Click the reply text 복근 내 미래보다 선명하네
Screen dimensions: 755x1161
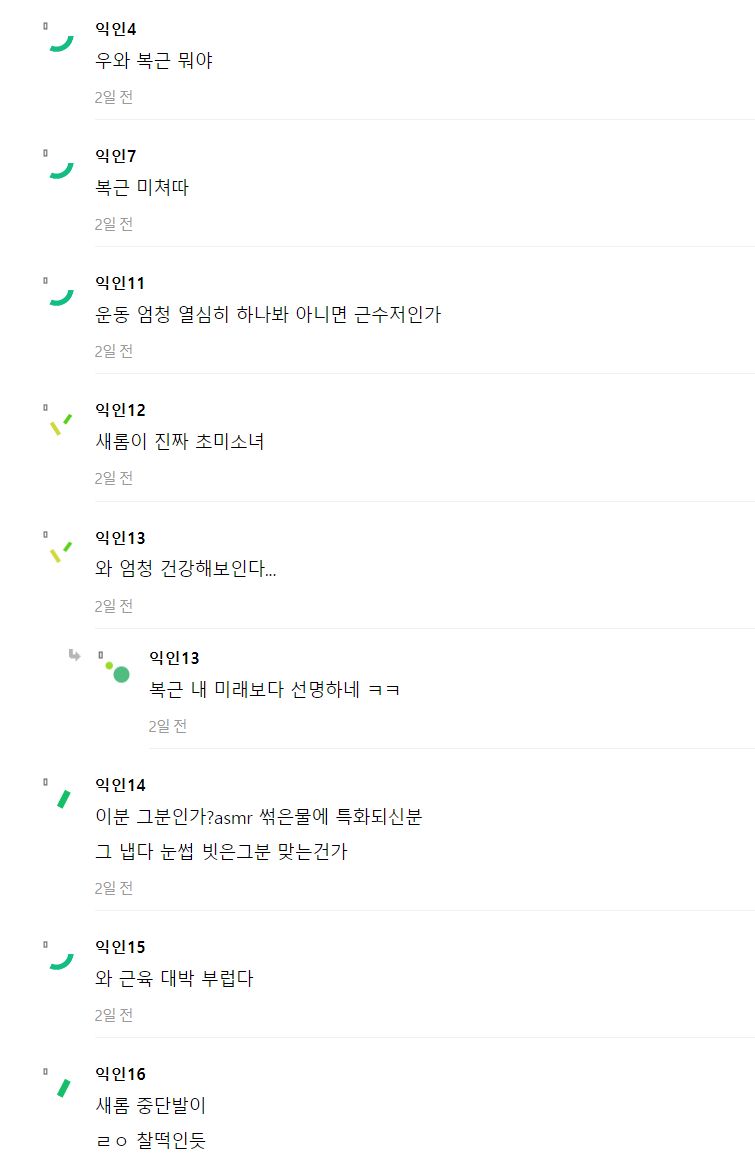254,690
